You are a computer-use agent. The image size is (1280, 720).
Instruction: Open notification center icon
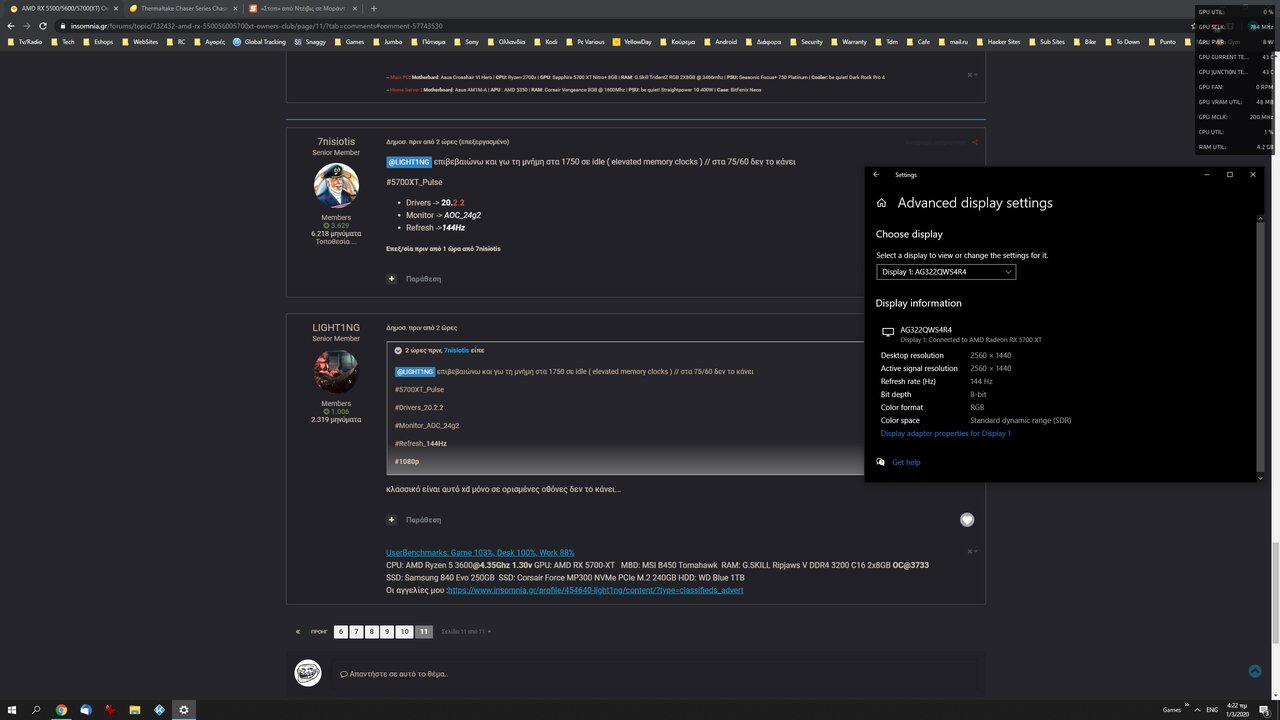(x=1265, y=710)
